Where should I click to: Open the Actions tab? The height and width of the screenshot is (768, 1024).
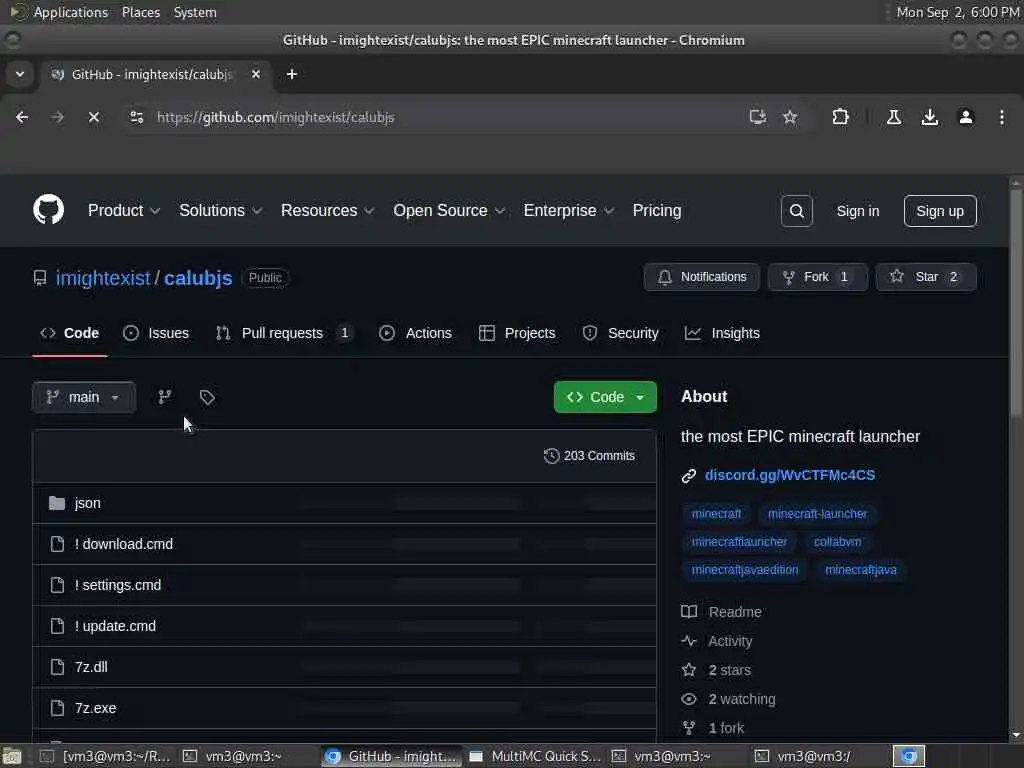pyautogui.click(x=415, y=333)
